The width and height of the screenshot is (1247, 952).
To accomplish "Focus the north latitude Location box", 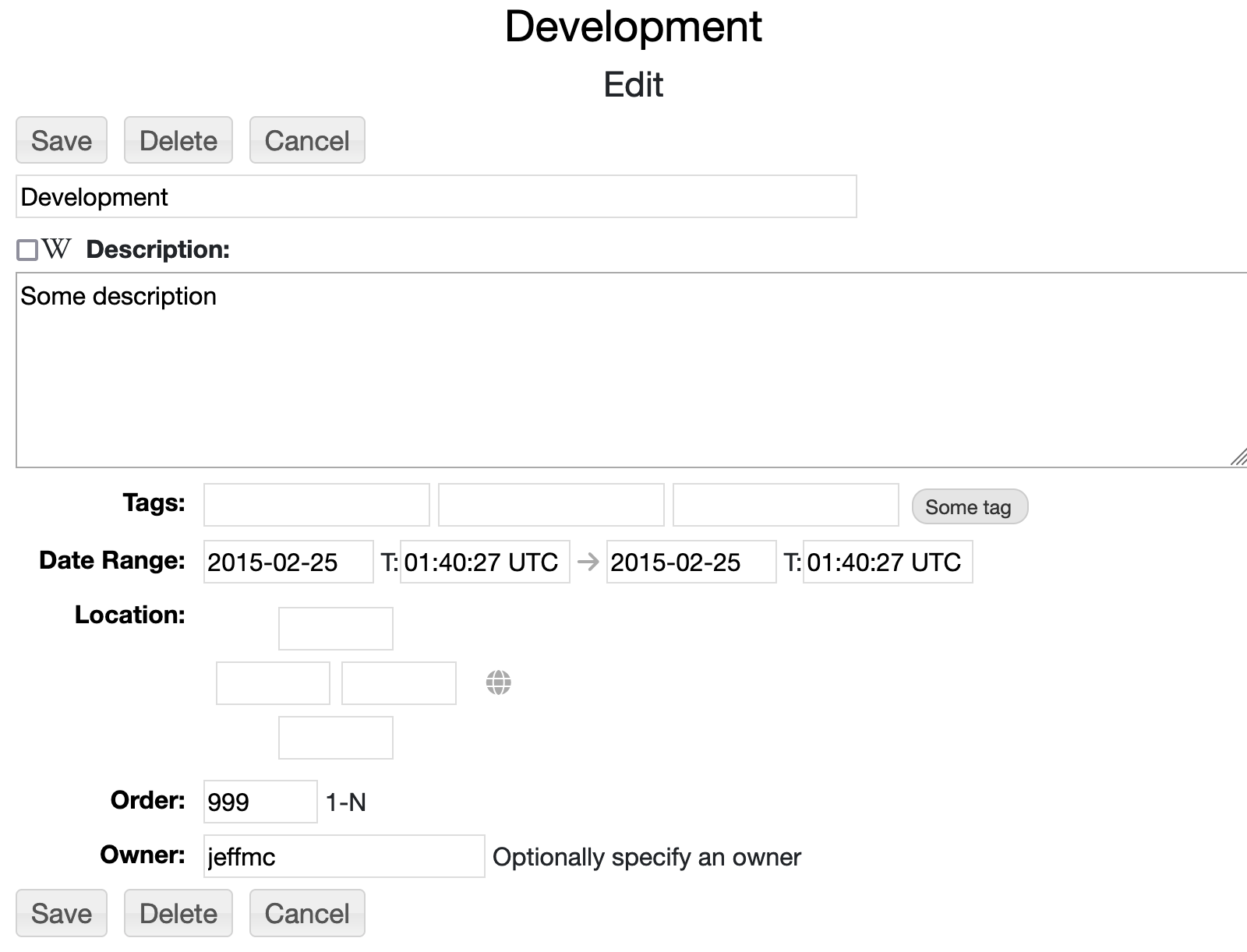I will (x=336, y=629).
